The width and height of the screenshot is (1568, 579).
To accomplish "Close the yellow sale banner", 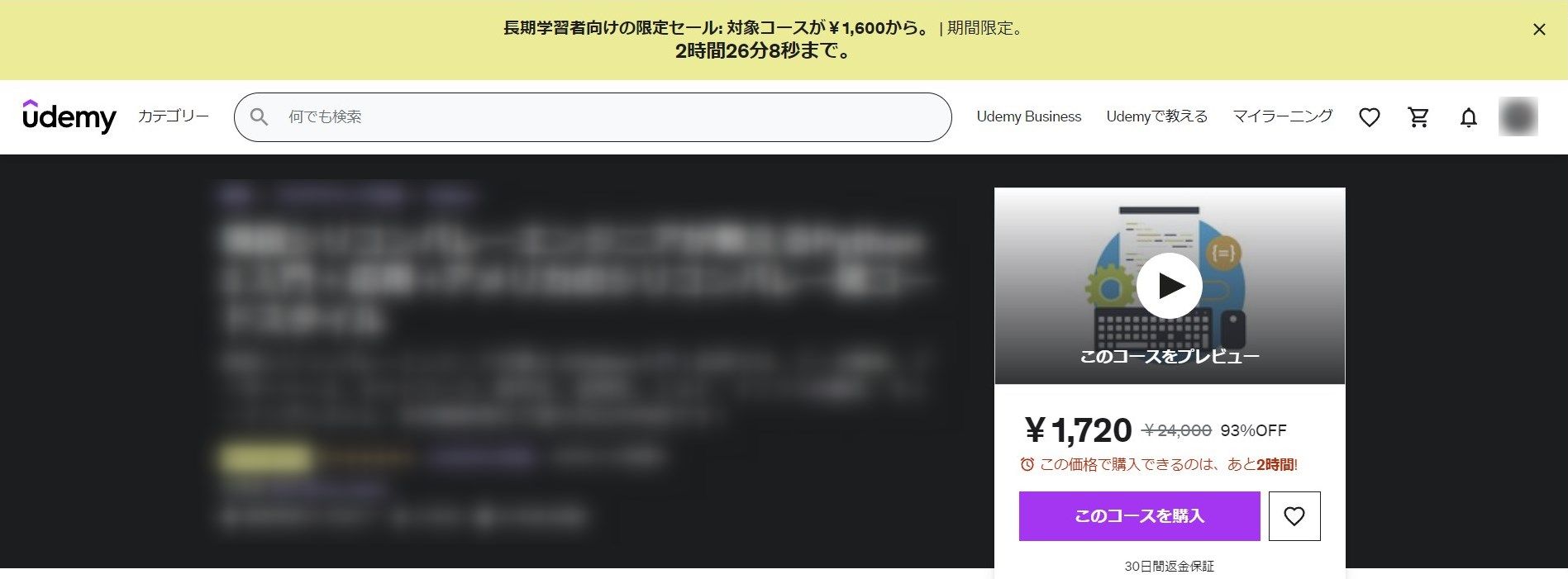I will point(1538,30).
